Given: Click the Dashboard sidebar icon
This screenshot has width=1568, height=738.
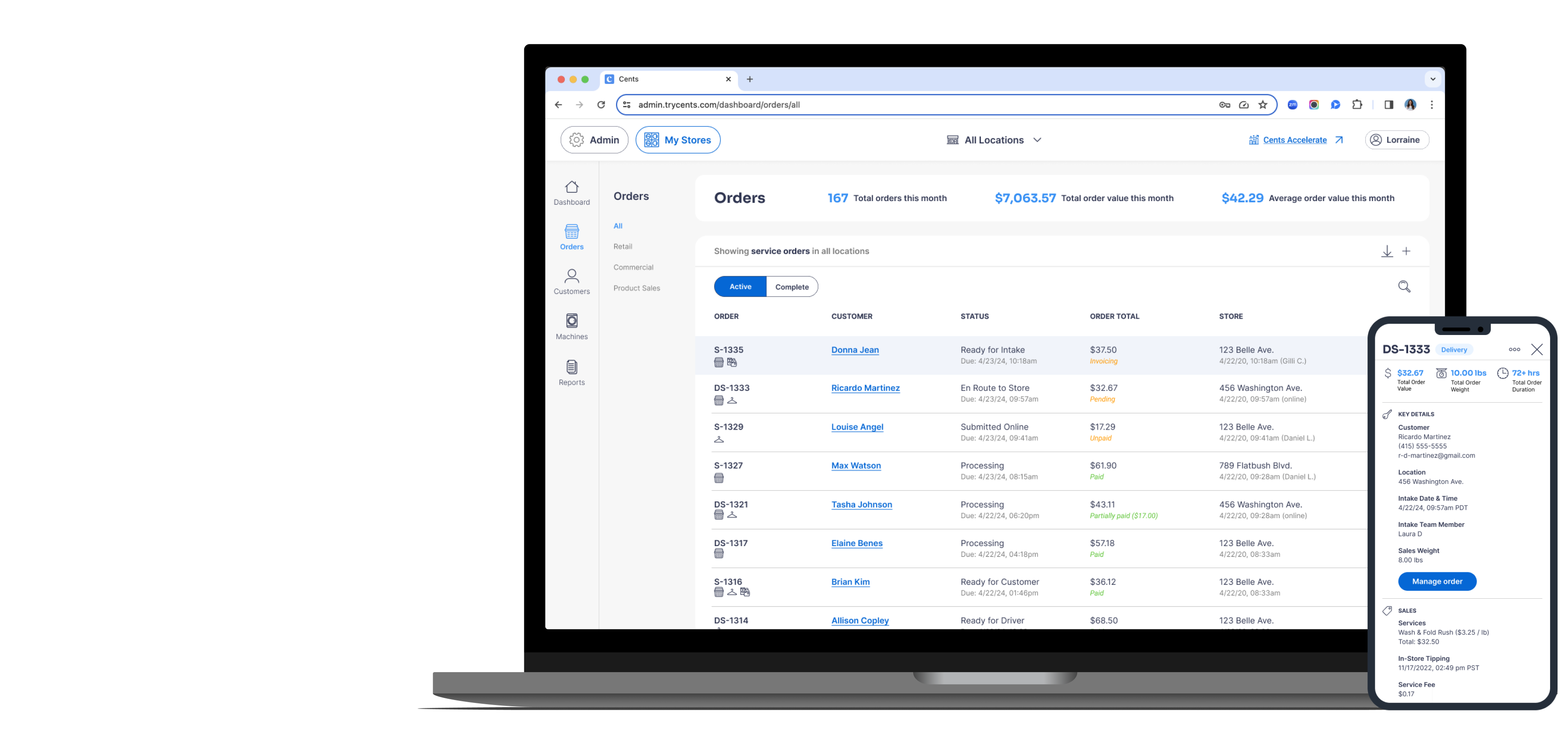Looking at the screenshot, I should (571, 193).
